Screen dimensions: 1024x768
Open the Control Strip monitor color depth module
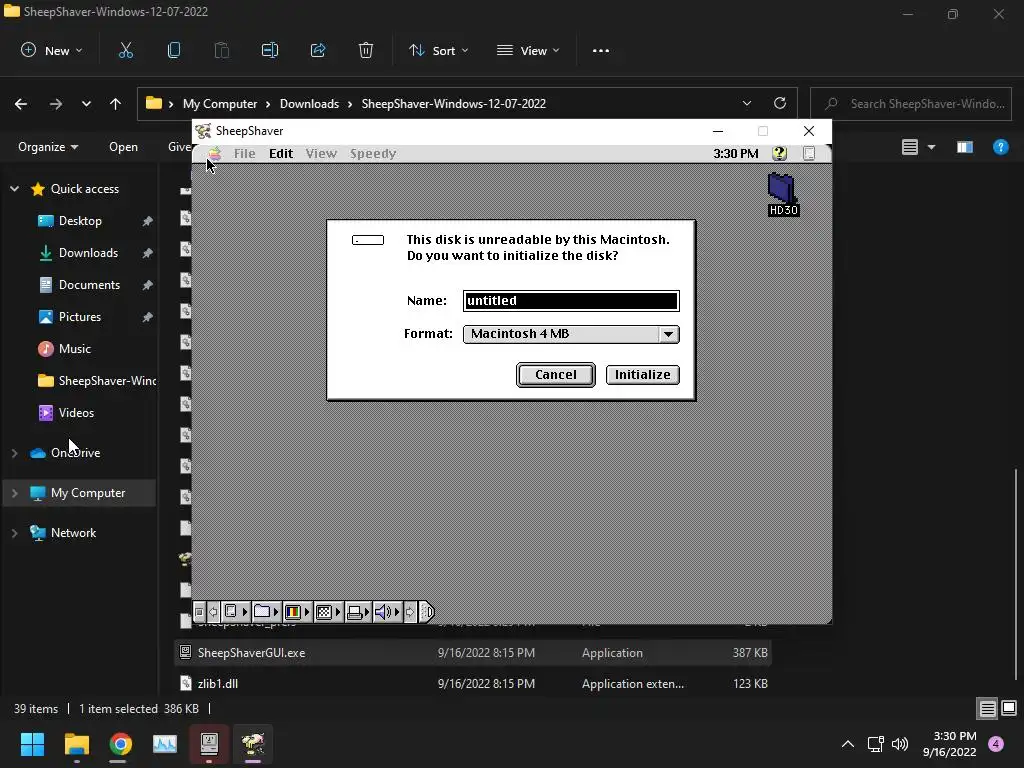297,612
